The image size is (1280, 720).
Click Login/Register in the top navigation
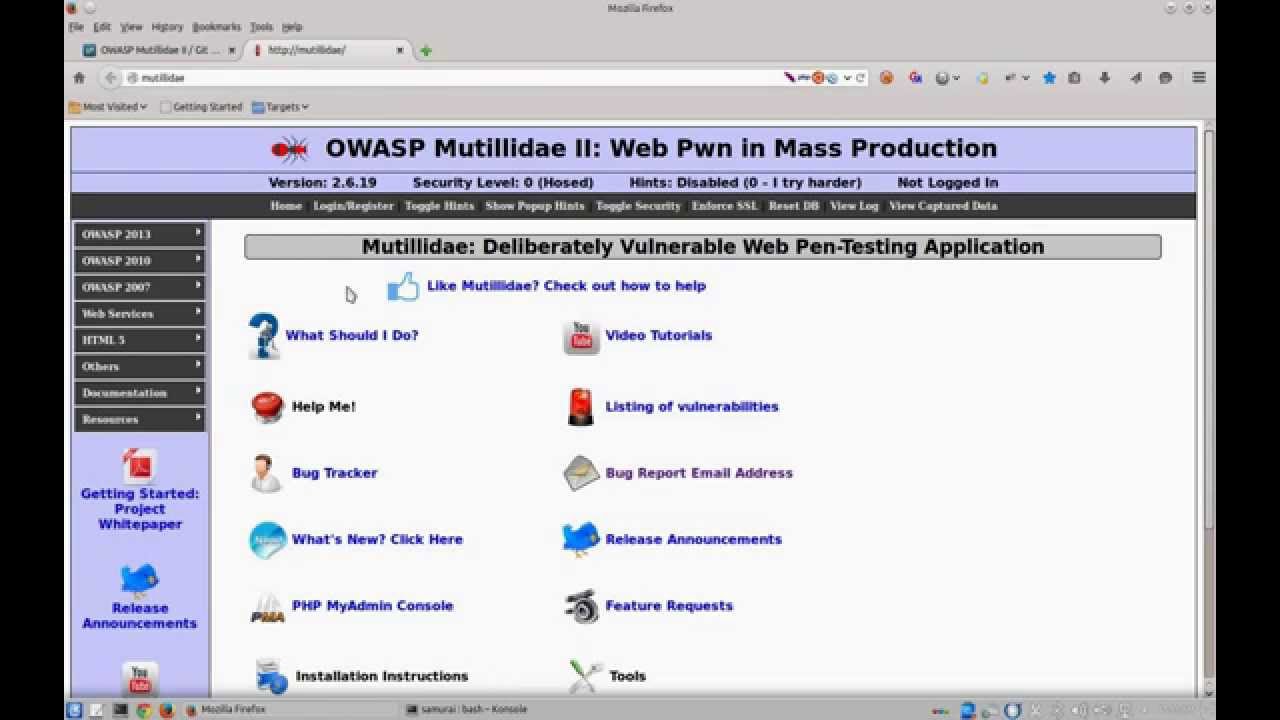353,206
